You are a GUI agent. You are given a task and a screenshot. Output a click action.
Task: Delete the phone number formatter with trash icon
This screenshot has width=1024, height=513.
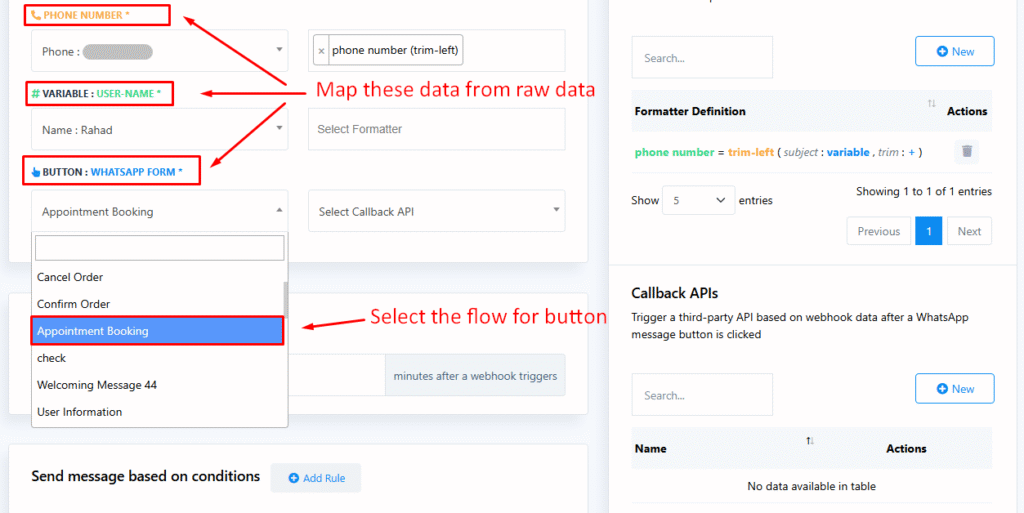pyautogui.click(x=967, y=151)
